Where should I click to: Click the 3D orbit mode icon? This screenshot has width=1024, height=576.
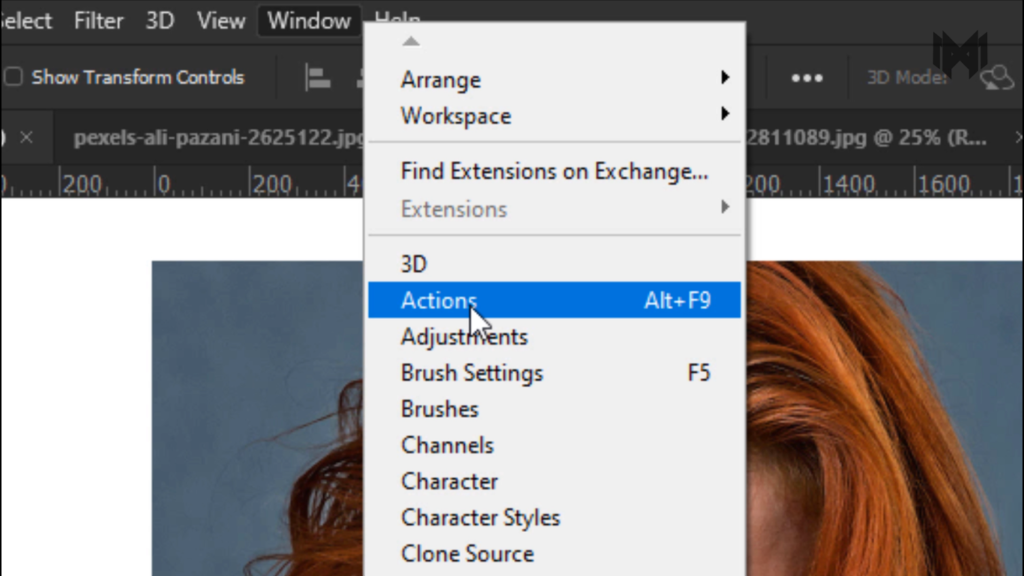[x=997, y=78]
